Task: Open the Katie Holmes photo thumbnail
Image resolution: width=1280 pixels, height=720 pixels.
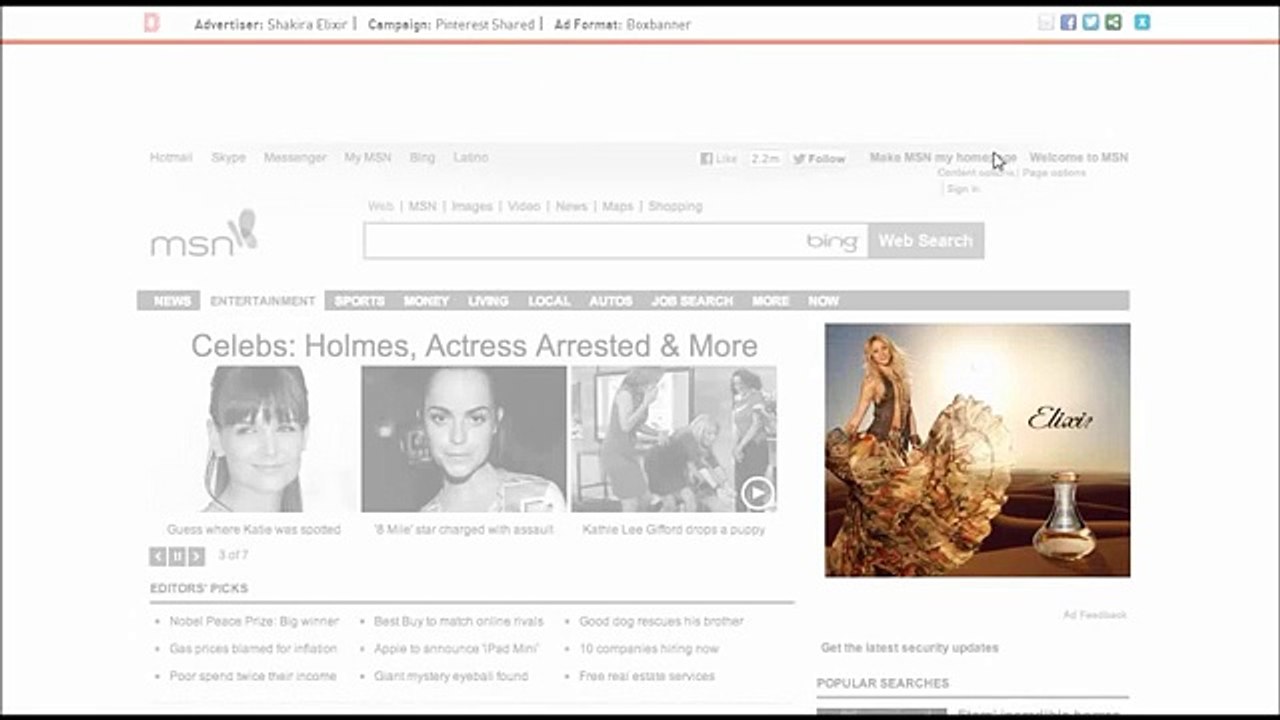Action: pos(254,439)
